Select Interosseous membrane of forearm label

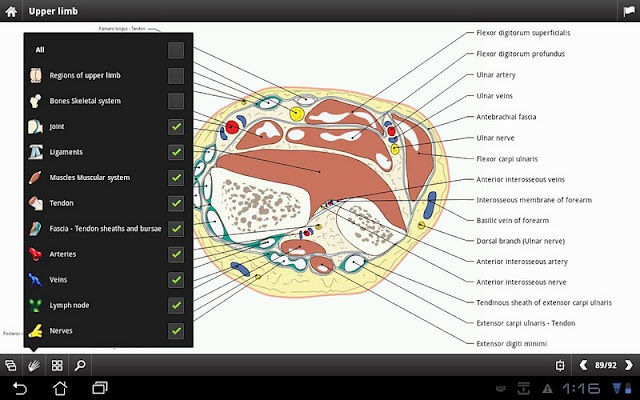click(534, 200)
